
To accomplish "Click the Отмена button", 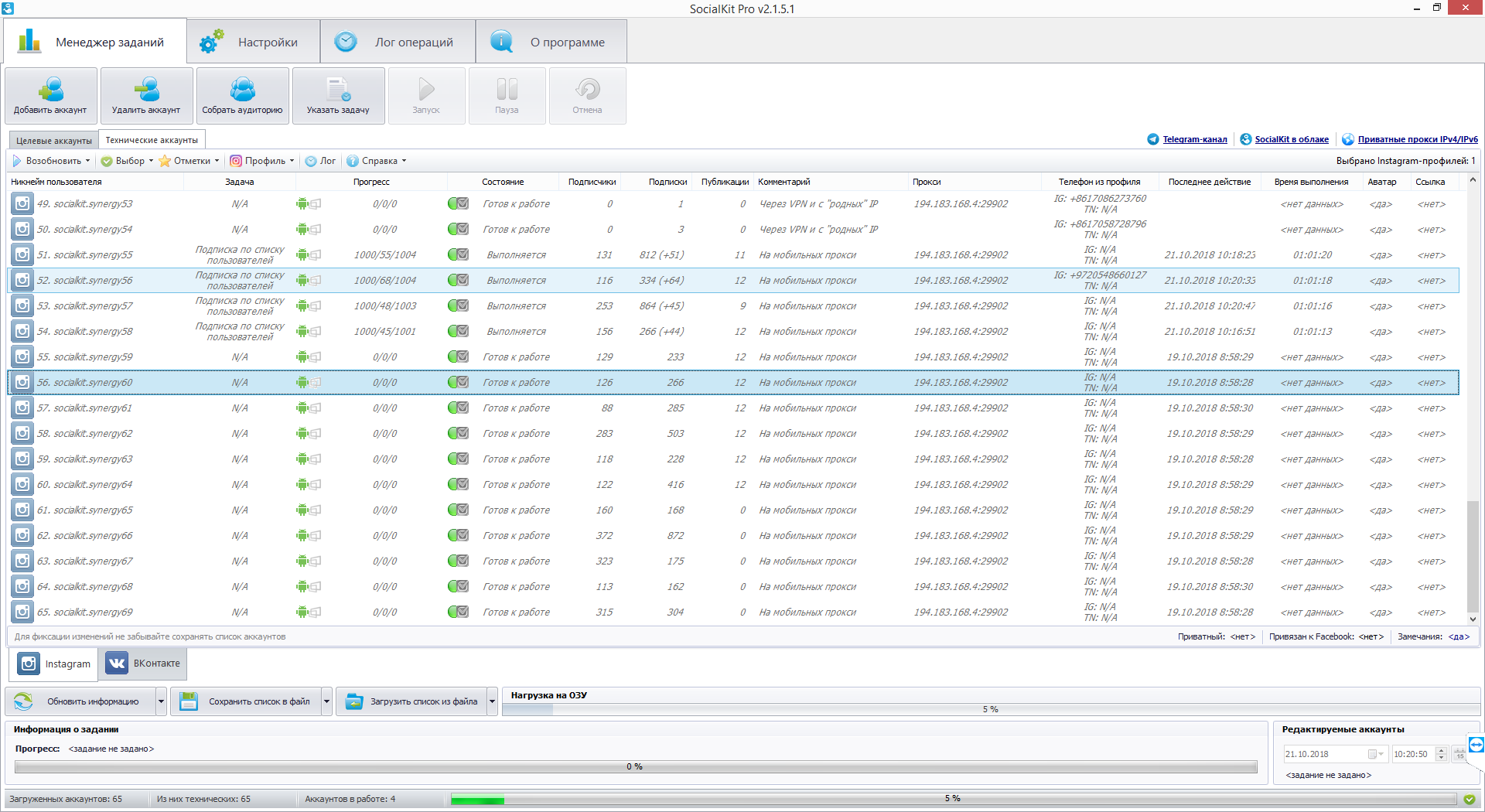I will [x=587, y=96].
